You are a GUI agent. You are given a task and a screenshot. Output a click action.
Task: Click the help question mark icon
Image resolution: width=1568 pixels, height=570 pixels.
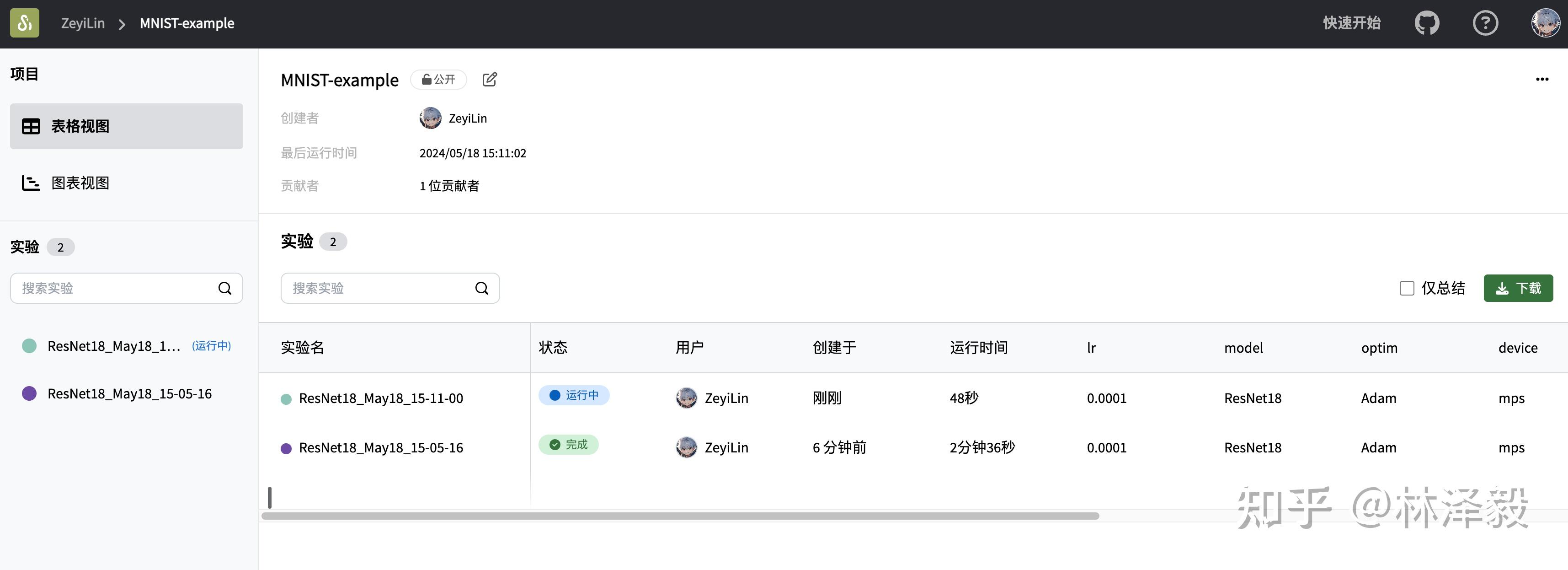(1485, 23)
